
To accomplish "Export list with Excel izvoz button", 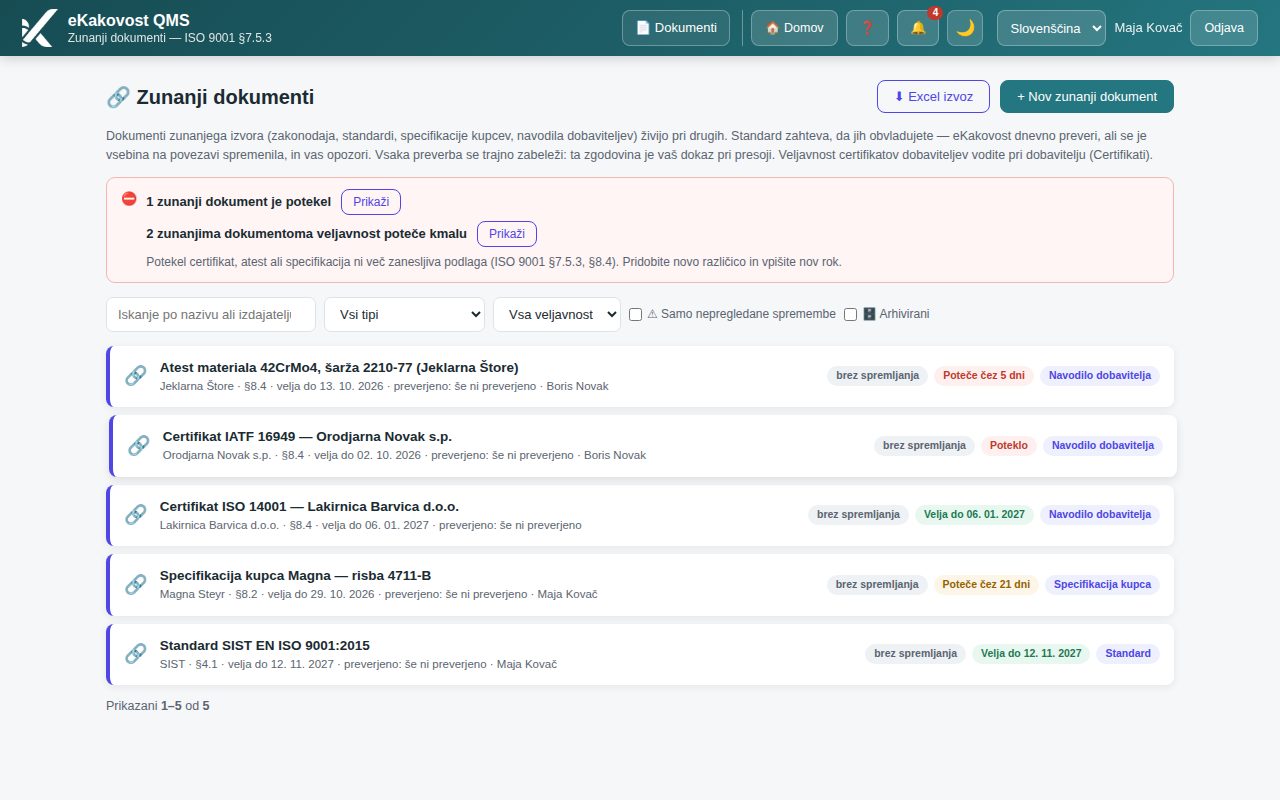I will (x=933, y=97).
